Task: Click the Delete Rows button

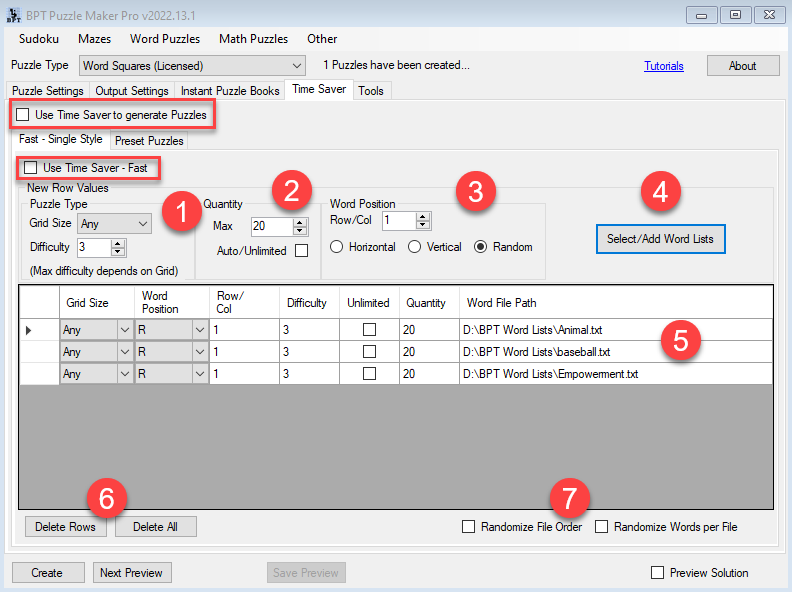Action: point(66,527)
